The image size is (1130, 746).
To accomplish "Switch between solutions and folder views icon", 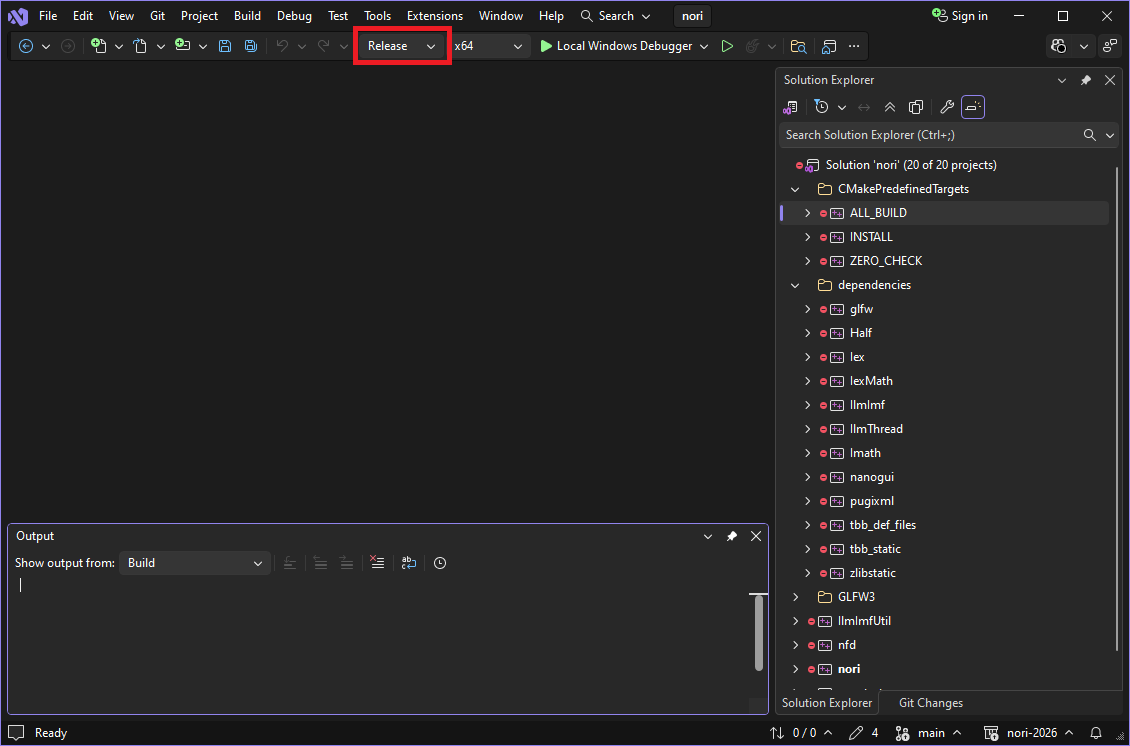I will pyautogui.click(x=790, y=107).
